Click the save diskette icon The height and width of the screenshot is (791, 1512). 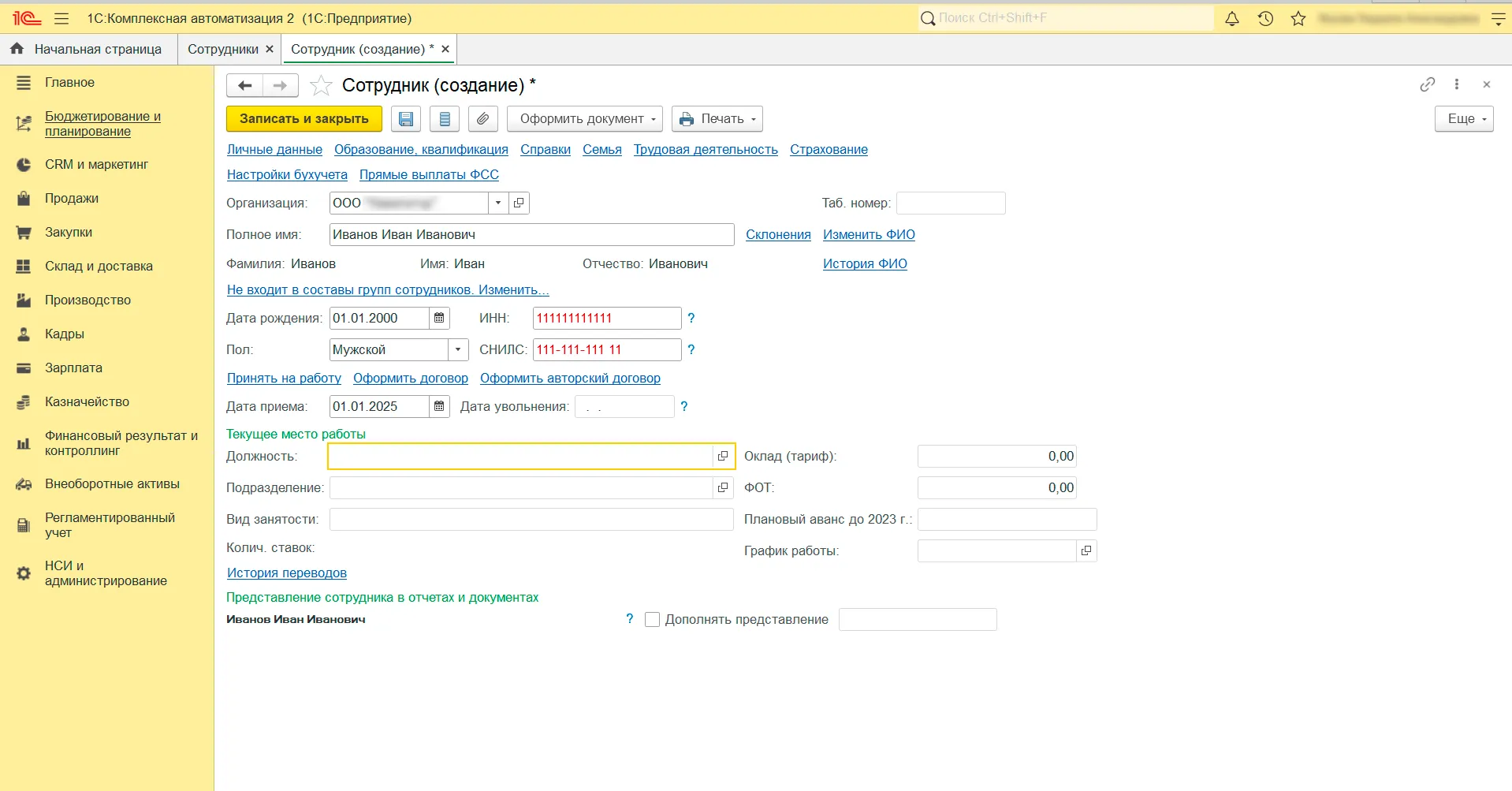406,119
